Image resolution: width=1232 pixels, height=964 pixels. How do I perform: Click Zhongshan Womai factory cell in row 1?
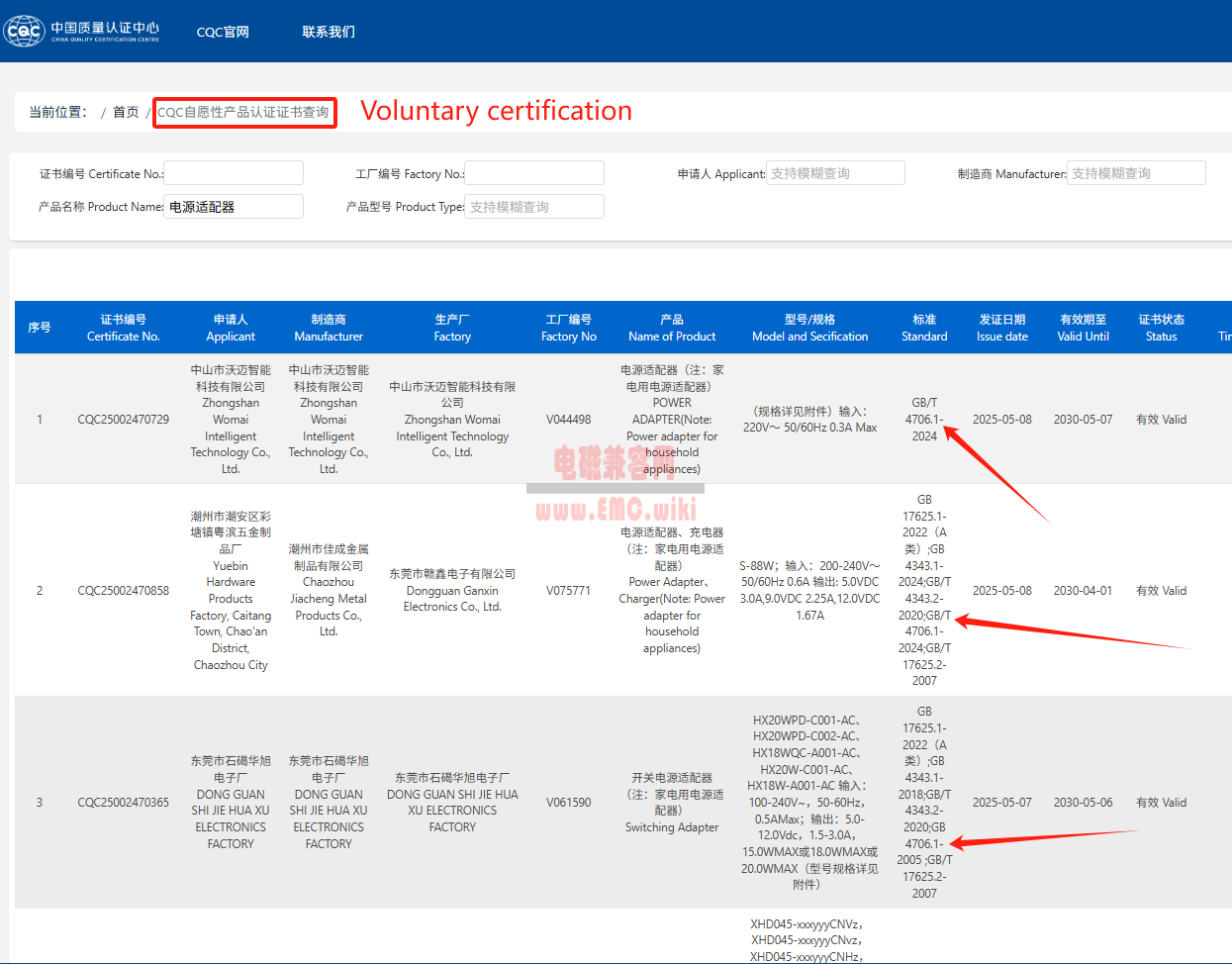point(452,420)
